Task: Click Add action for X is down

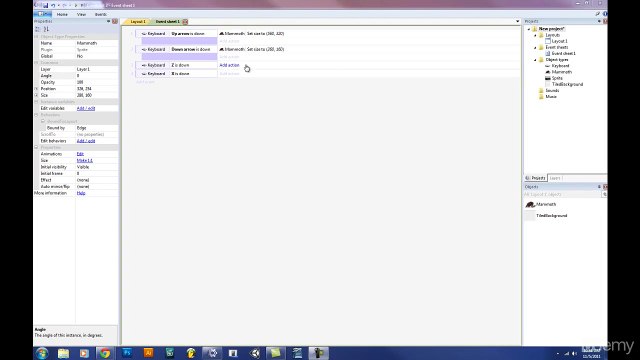Action: (x=229, y=74)
